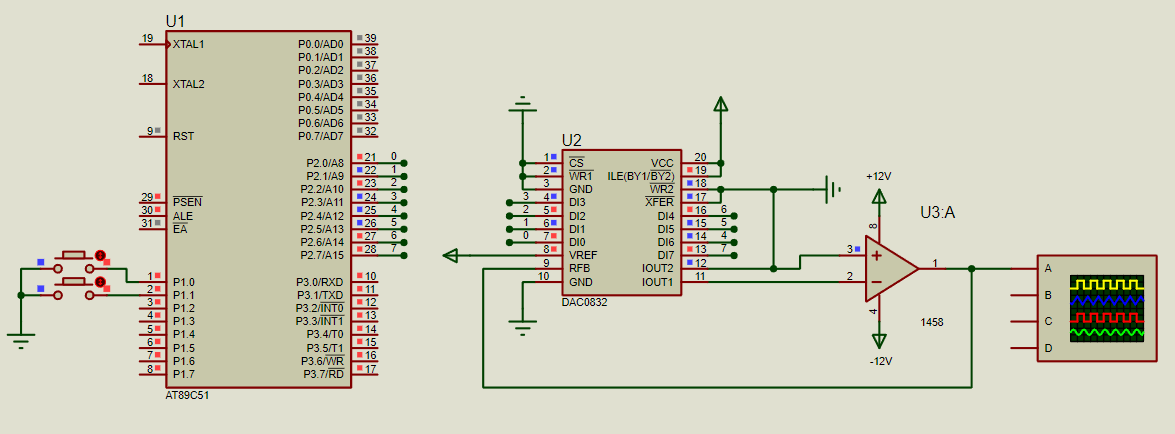Viewport: 1175px width, 434px height.
Task: Click the XTAL1 pin on U1
Action: 188,44
